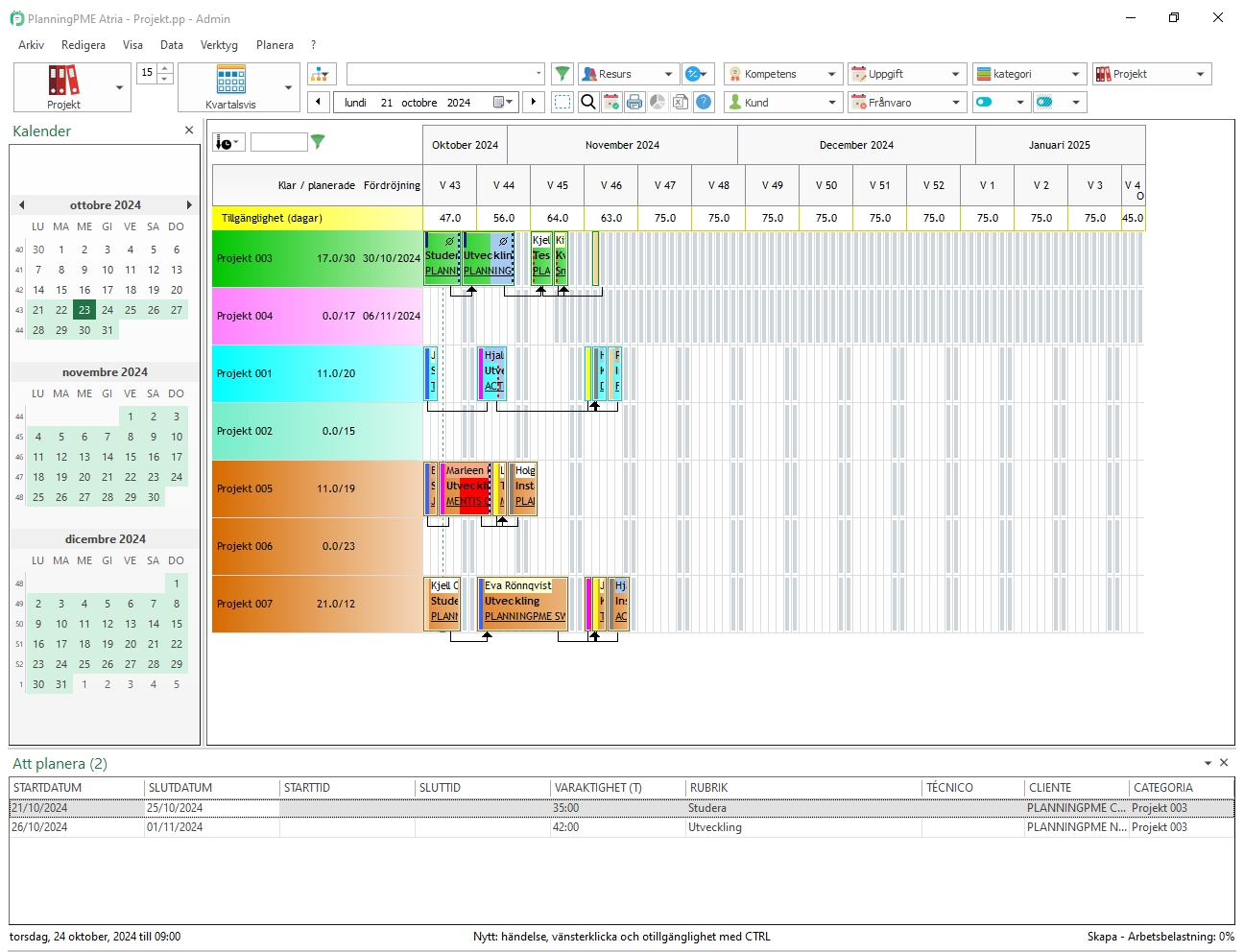Click the STARTDATUM column header
Image resolution: width=1244 pixels, height=952 pixels.
point(77,788)
